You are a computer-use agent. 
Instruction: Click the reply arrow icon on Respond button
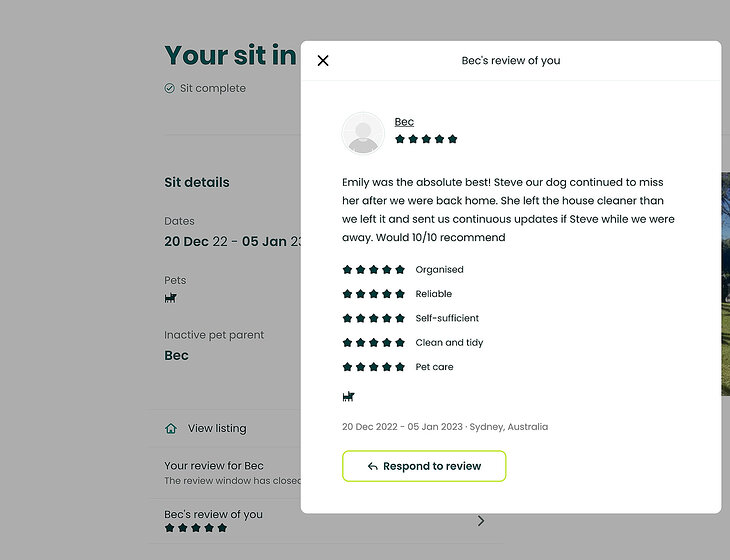(372, 467)
